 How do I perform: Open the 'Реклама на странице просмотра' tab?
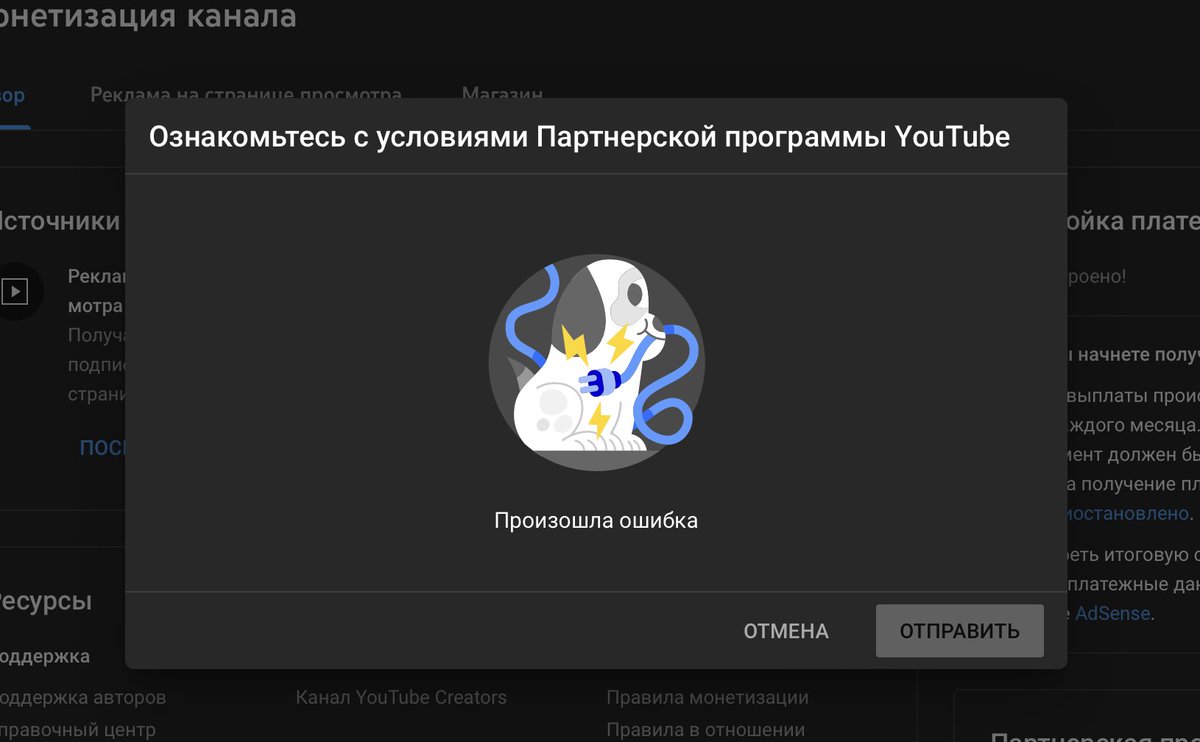pyautogui.click(x=246, y=94)
